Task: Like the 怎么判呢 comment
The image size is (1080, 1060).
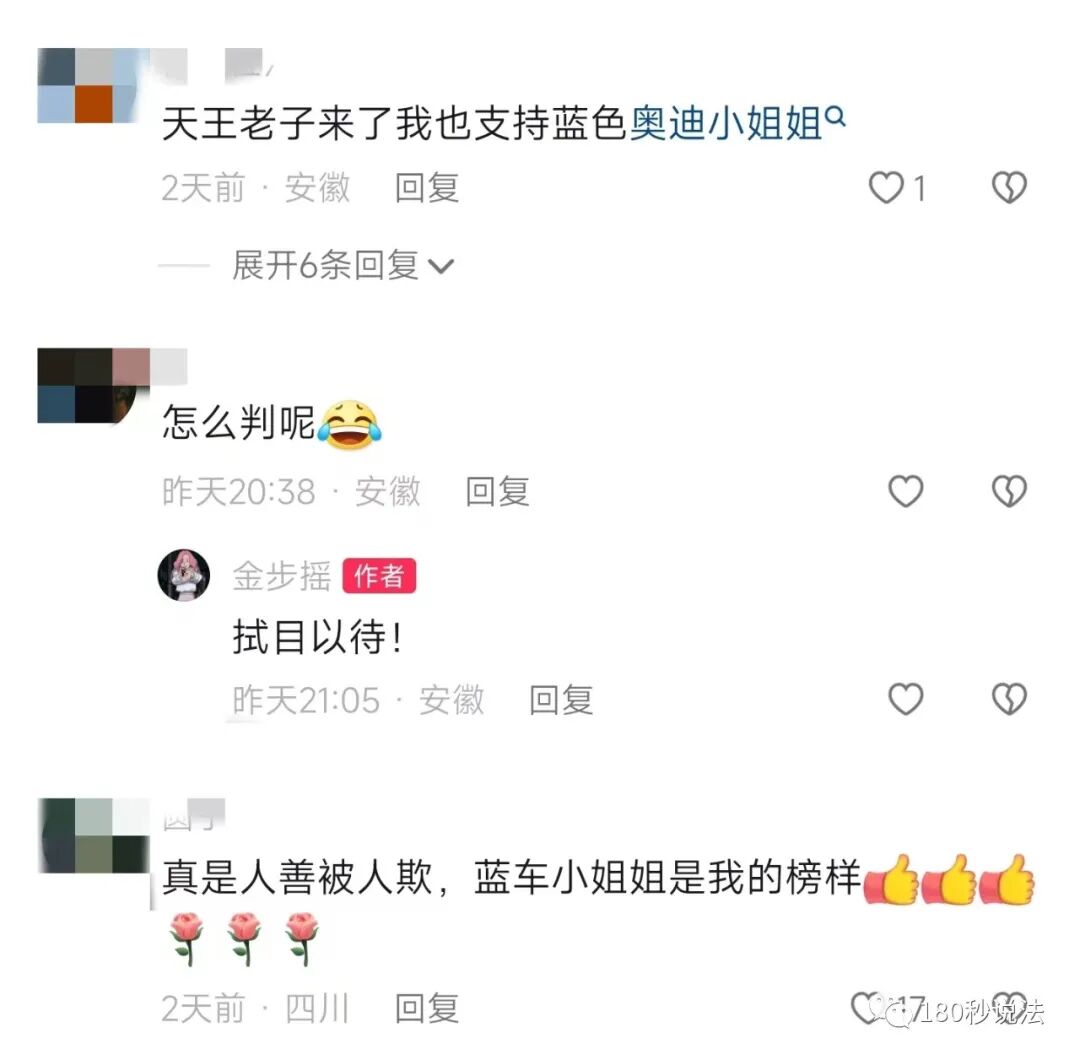Action: 906,491
